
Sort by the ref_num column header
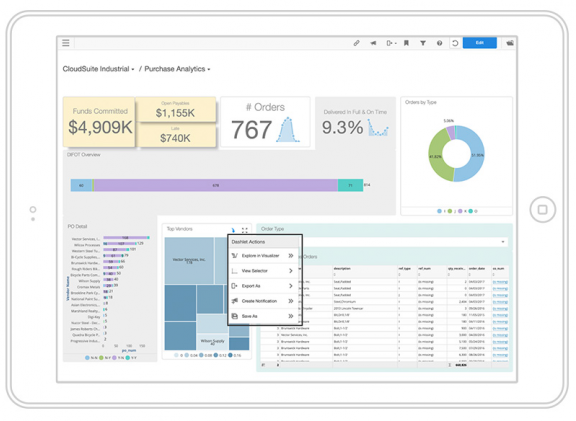point(424,269)
